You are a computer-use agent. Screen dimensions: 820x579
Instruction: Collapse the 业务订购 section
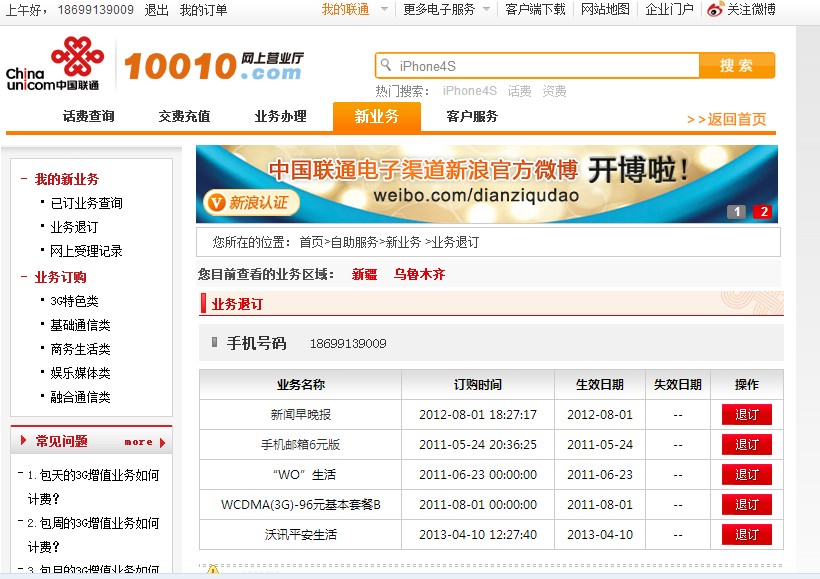pos(24,276)
